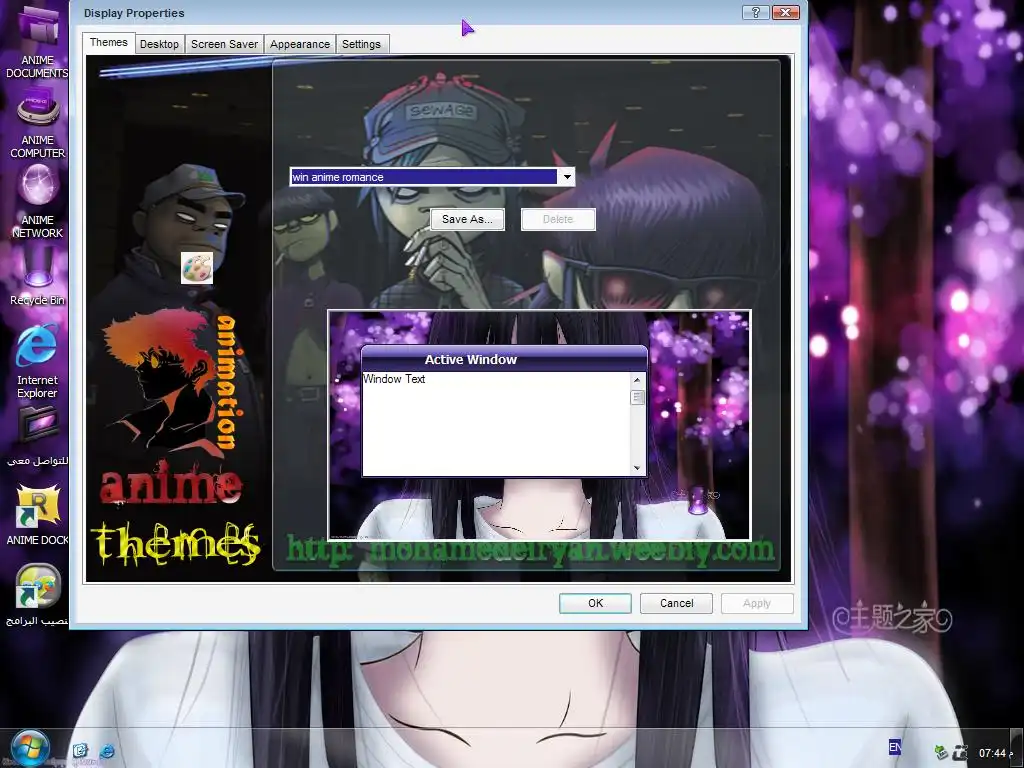
Task: Open the Start orb menu
Action: point(29,748)
